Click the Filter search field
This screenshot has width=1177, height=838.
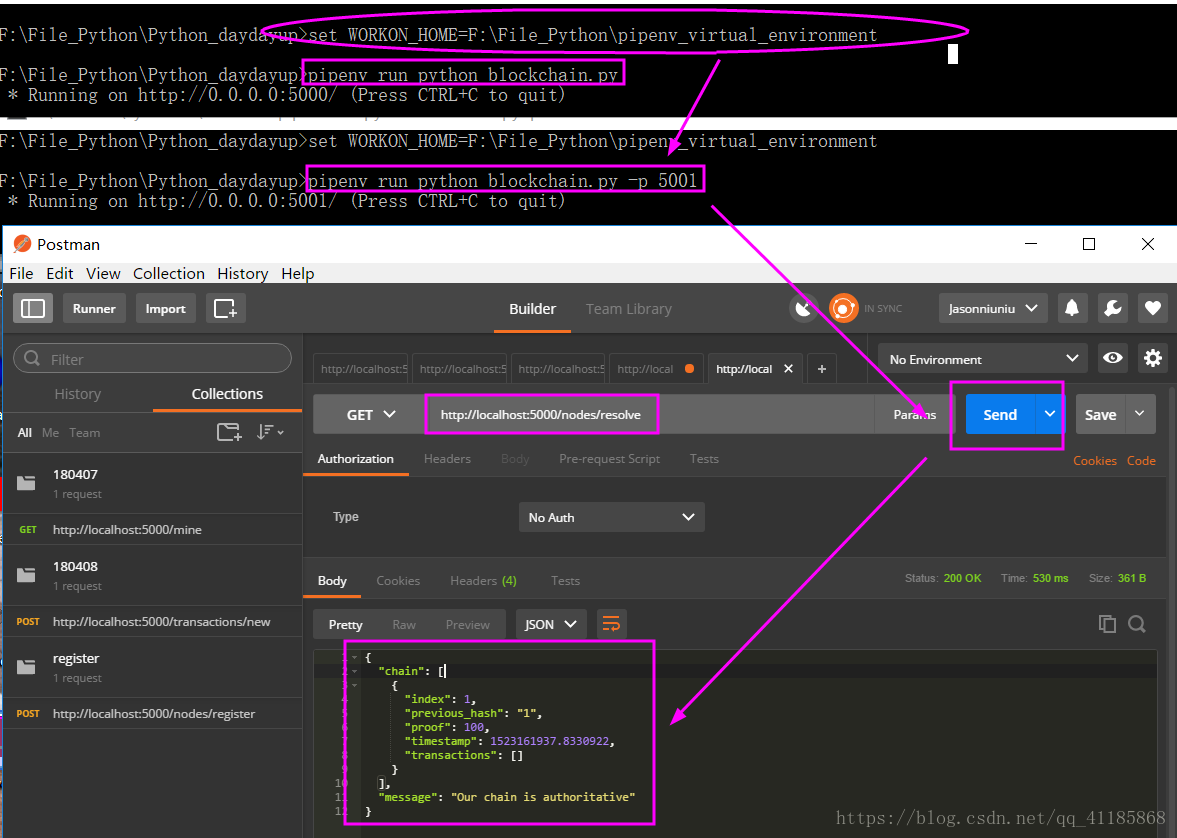152,359
